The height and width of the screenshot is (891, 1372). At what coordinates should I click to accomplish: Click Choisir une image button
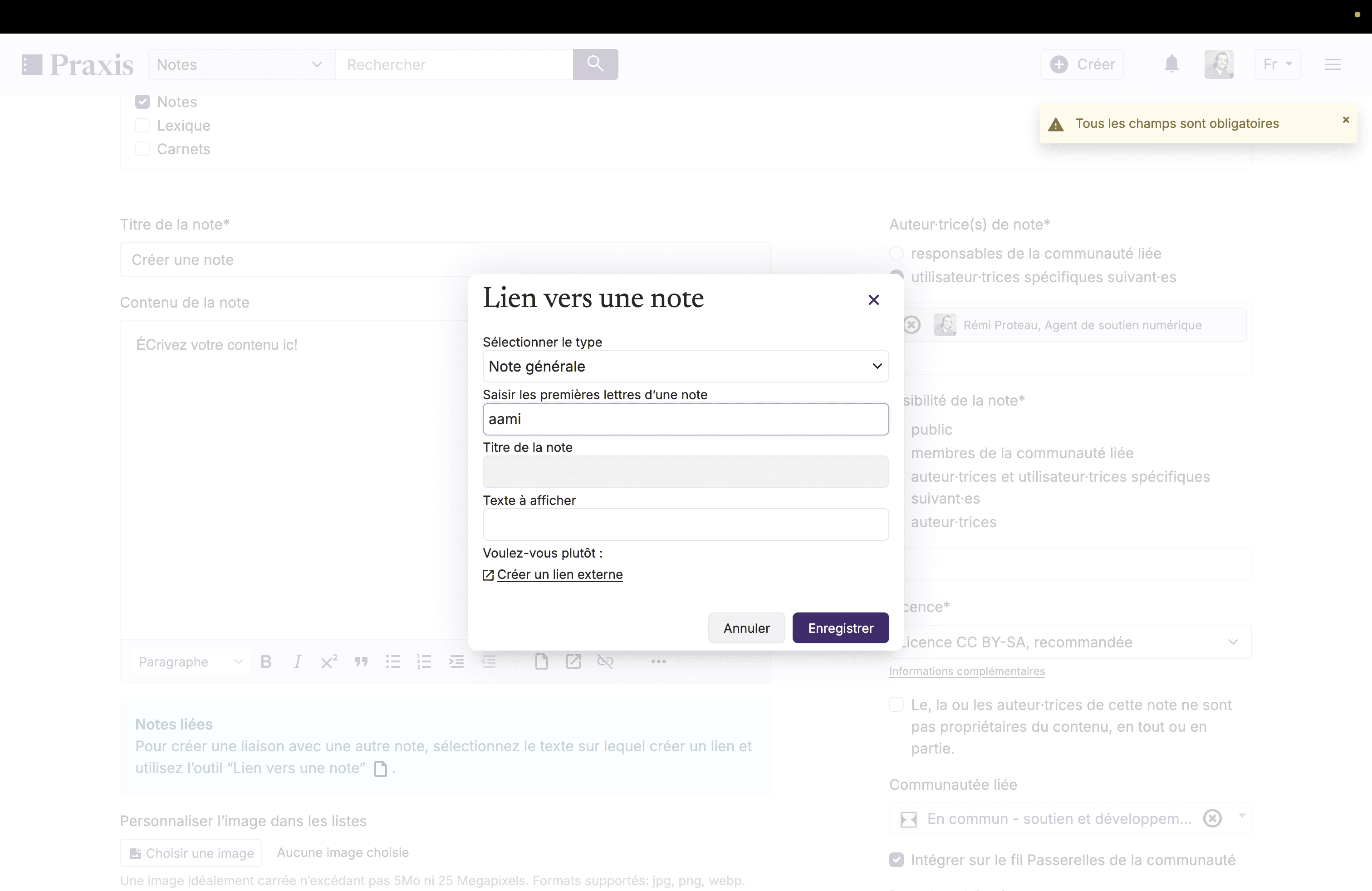191,853
